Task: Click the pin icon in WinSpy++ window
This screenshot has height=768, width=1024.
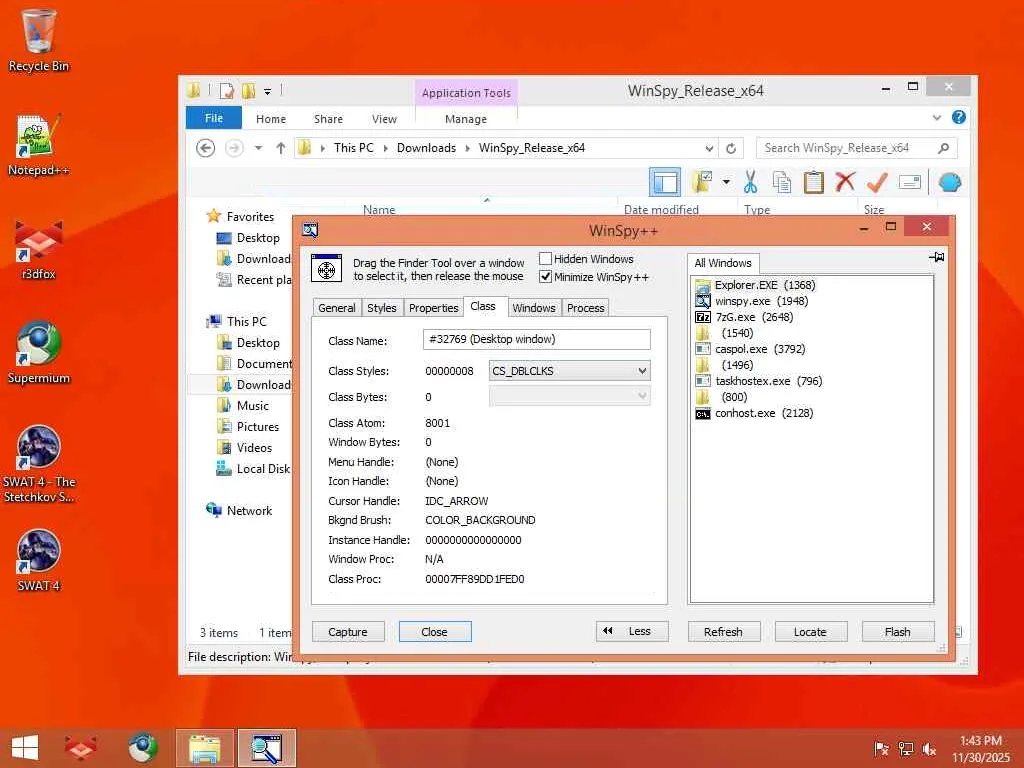Action: click(x=936, y=257)
